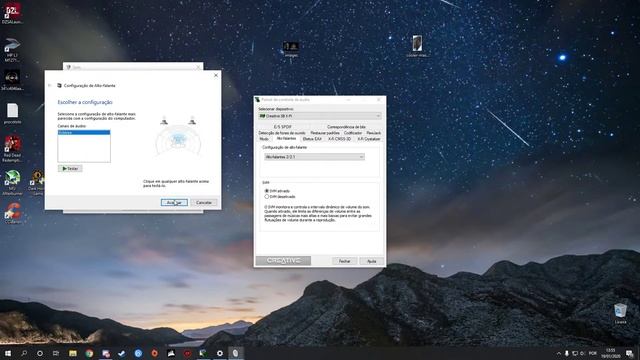Open the imagem file icon on desktop
This screenshot has height=360, width=640.
(x=291, y=49)
